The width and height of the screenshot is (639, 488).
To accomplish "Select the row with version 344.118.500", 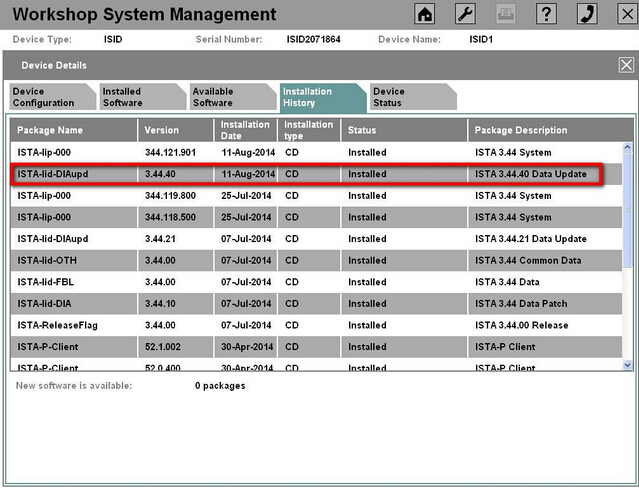I will (x=316, y=217).
